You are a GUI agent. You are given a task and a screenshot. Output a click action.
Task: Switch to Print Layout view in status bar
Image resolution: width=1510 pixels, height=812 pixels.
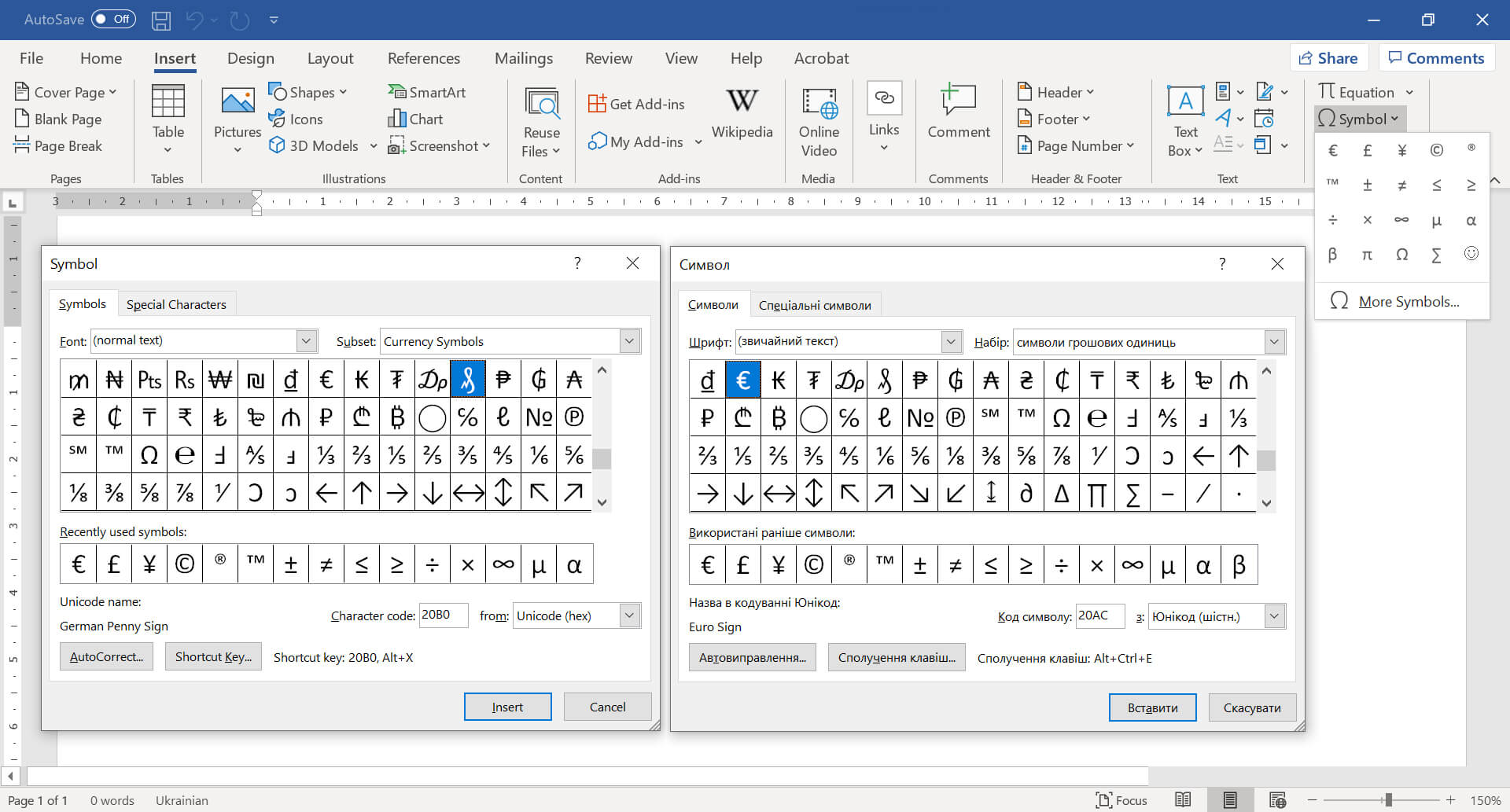[x=1230, y=800]
